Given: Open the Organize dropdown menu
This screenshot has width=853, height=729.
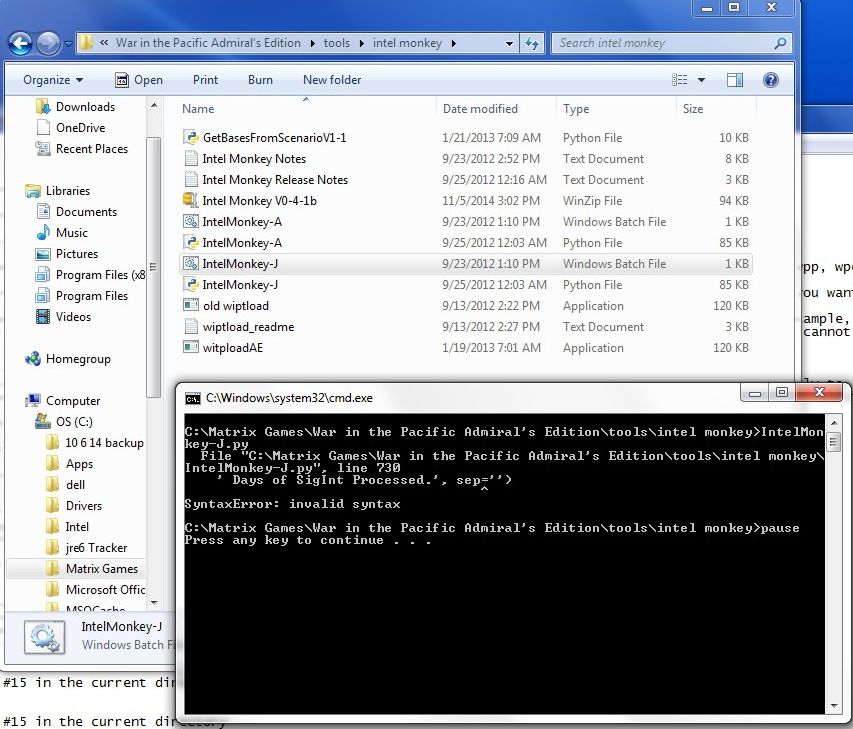Looking at the screenshot, I should pos(53,80).
